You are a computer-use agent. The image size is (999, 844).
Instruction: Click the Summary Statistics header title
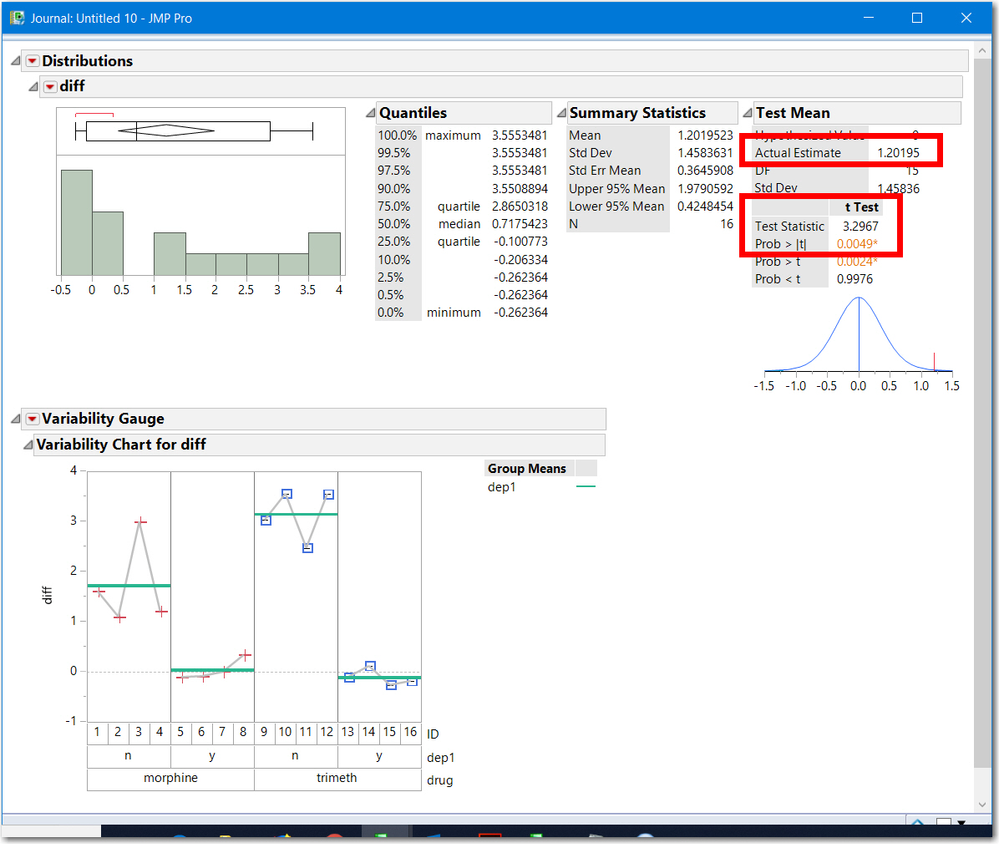637,113
